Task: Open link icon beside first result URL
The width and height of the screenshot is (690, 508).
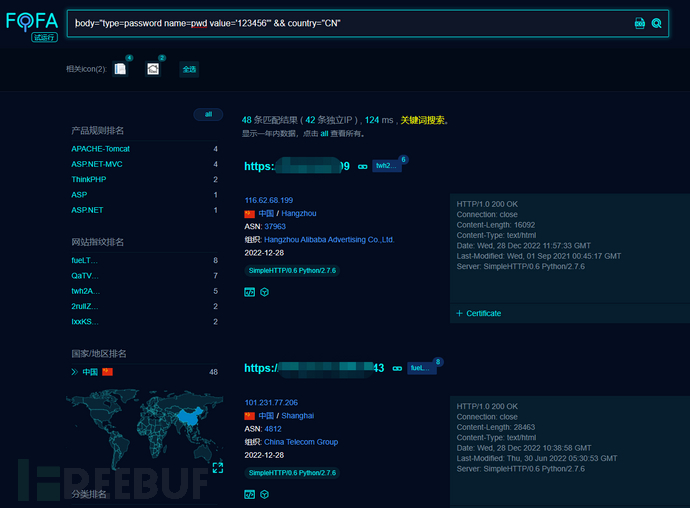Action: 362,166
